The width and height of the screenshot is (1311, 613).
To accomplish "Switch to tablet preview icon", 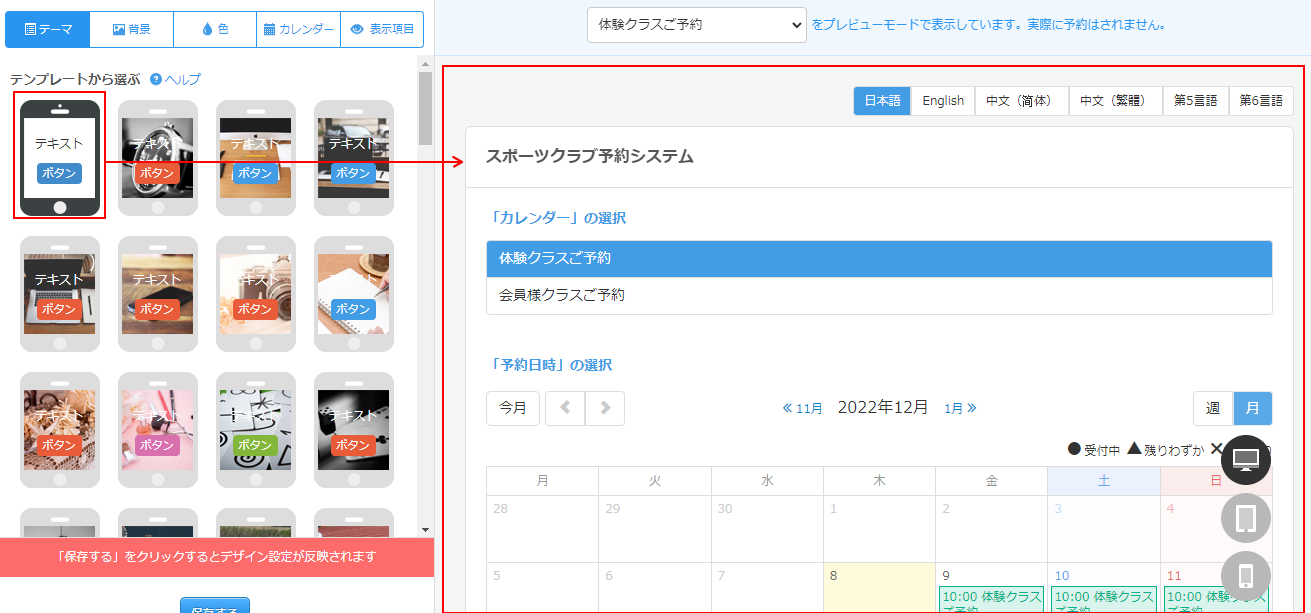I will point(1245,518).
